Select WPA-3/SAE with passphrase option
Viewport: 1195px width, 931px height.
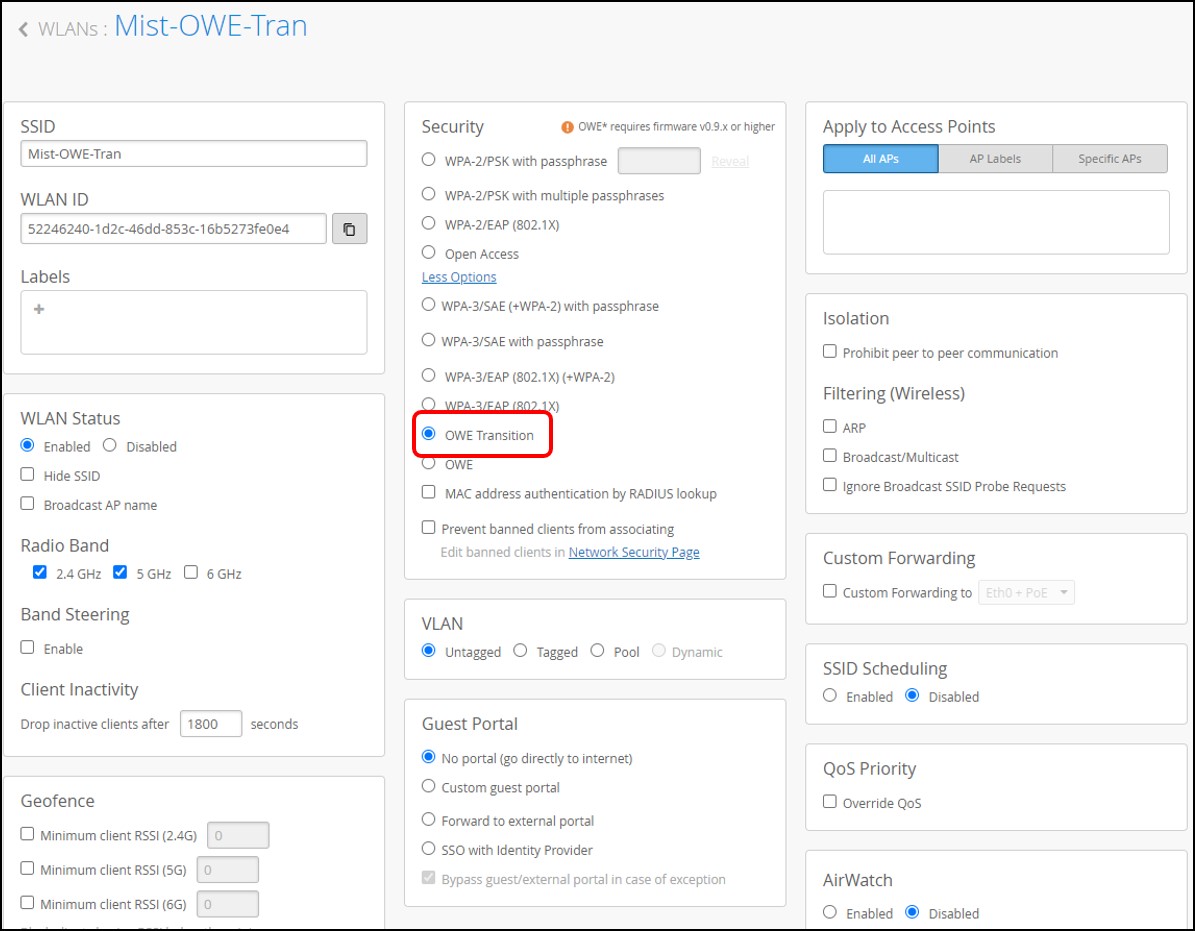[x=428, y=340]
